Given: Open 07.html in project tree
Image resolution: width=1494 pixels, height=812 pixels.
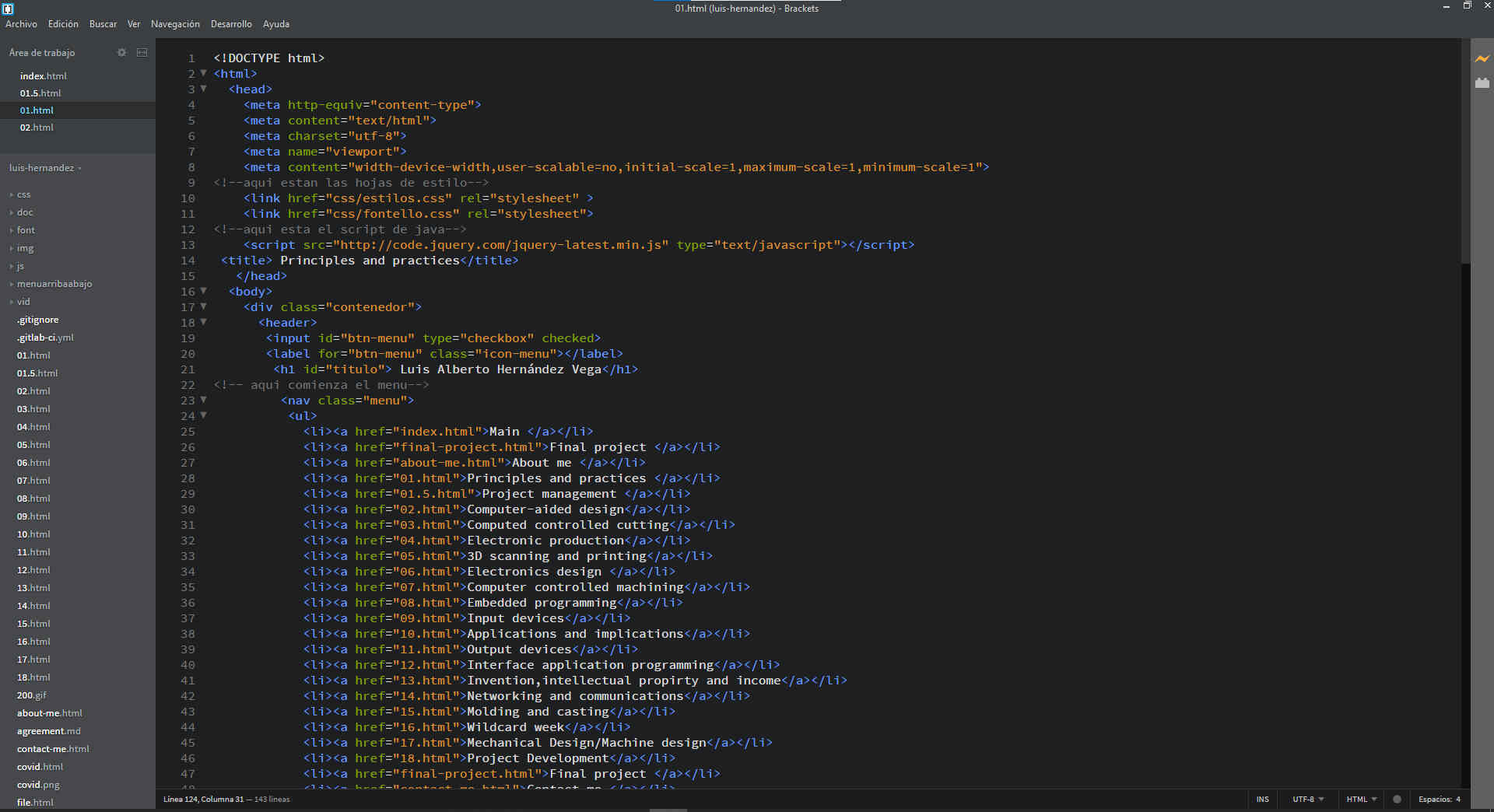Looking at the screenshot, I should 33,481.
